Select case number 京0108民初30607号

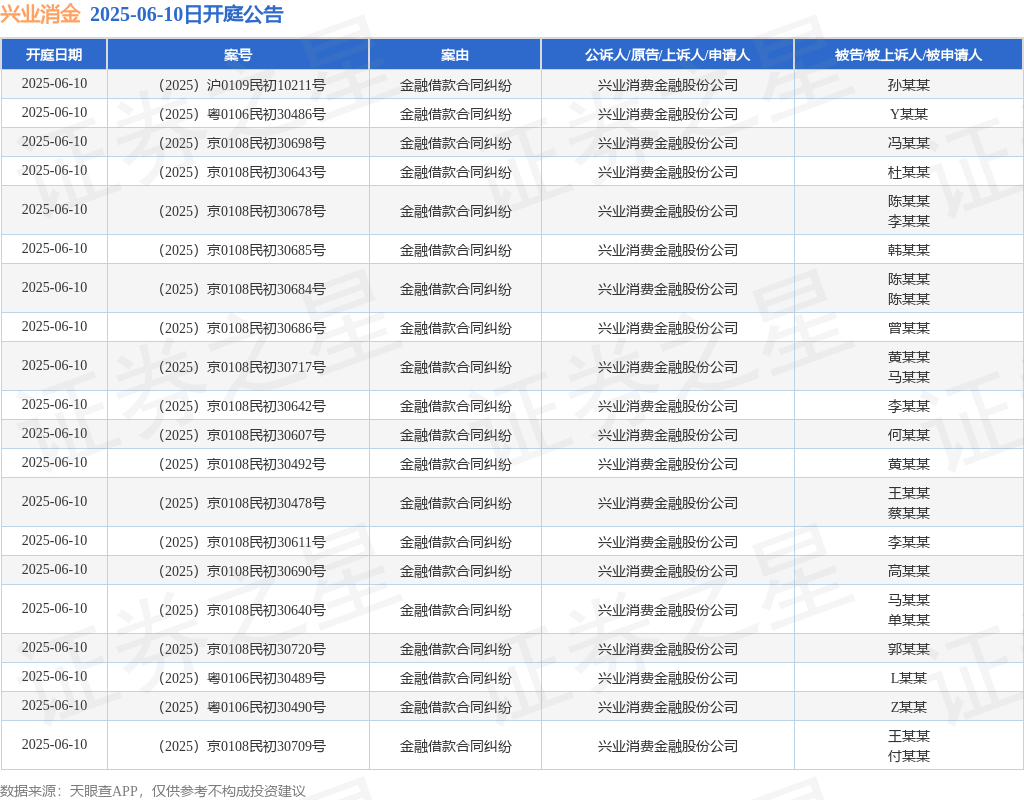click(x=242, y=435)
